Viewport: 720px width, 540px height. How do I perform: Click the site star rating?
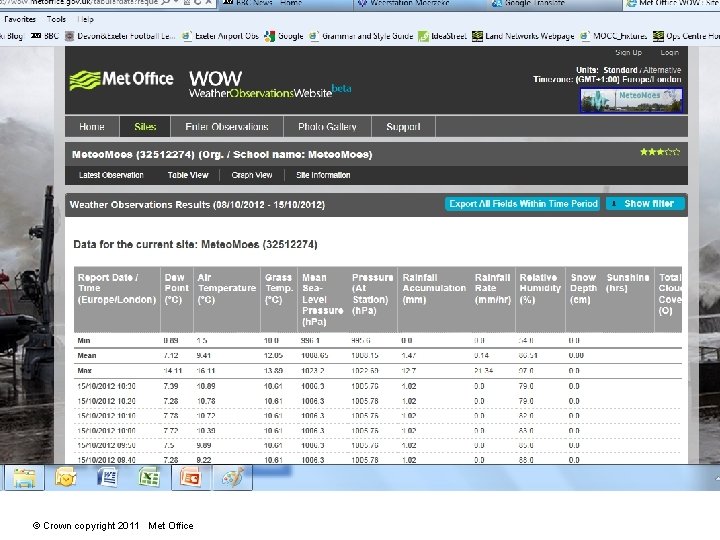[660, 152]
